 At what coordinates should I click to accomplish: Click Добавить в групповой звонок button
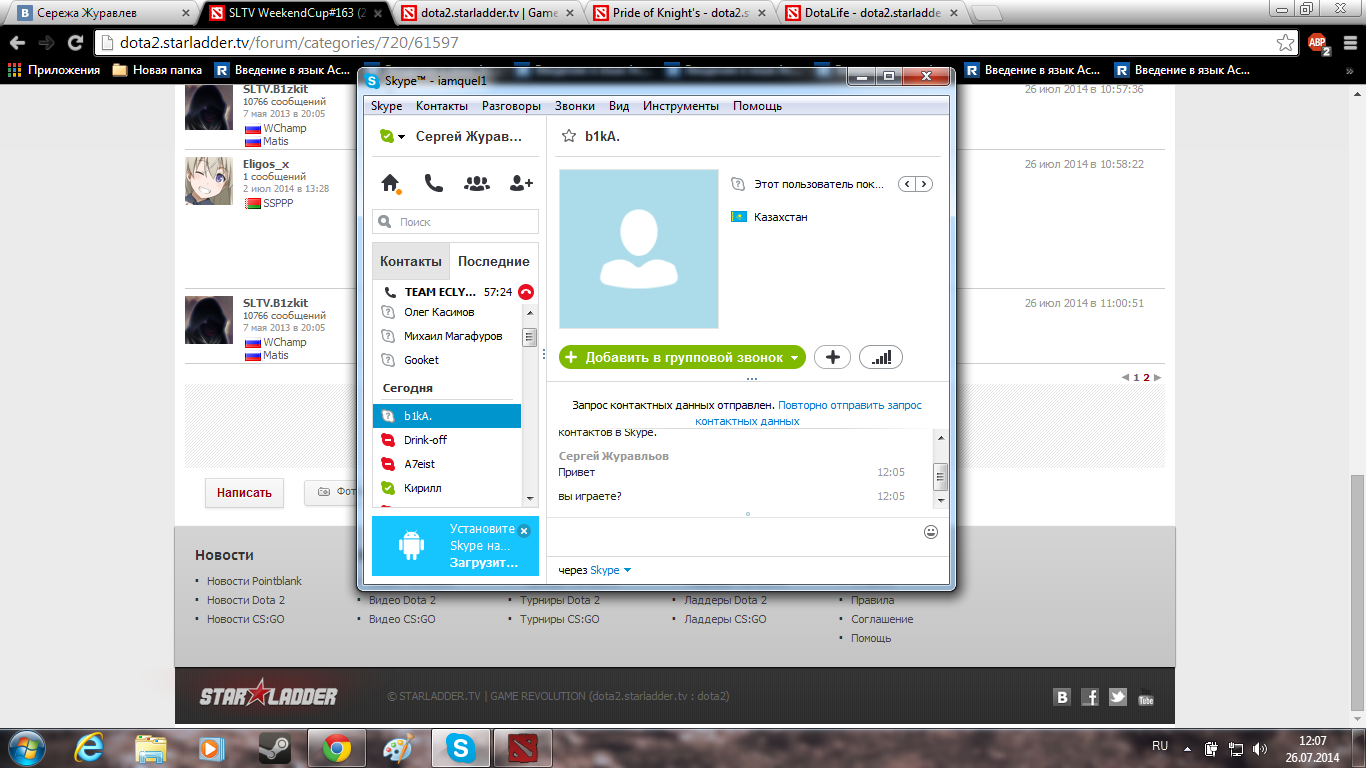[x=682, y=357]
